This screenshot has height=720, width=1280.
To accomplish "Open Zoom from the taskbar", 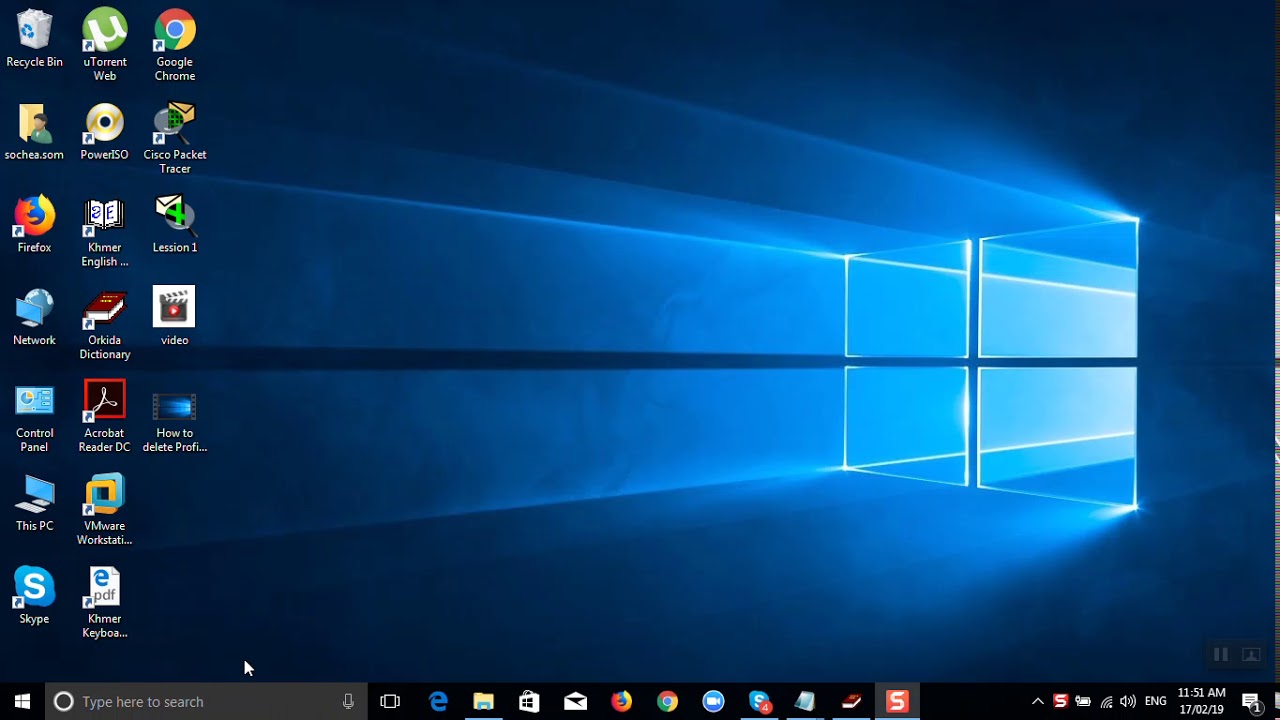I will pos(713,701).
